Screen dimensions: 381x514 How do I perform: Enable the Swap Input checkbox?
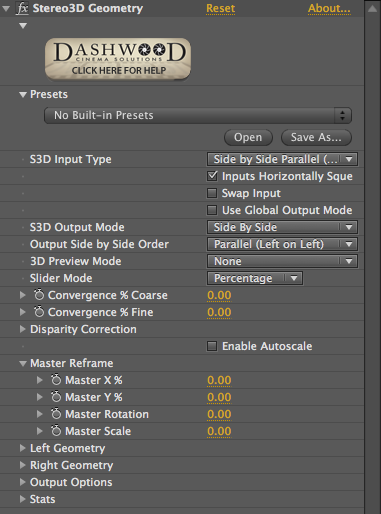(212, 193)
